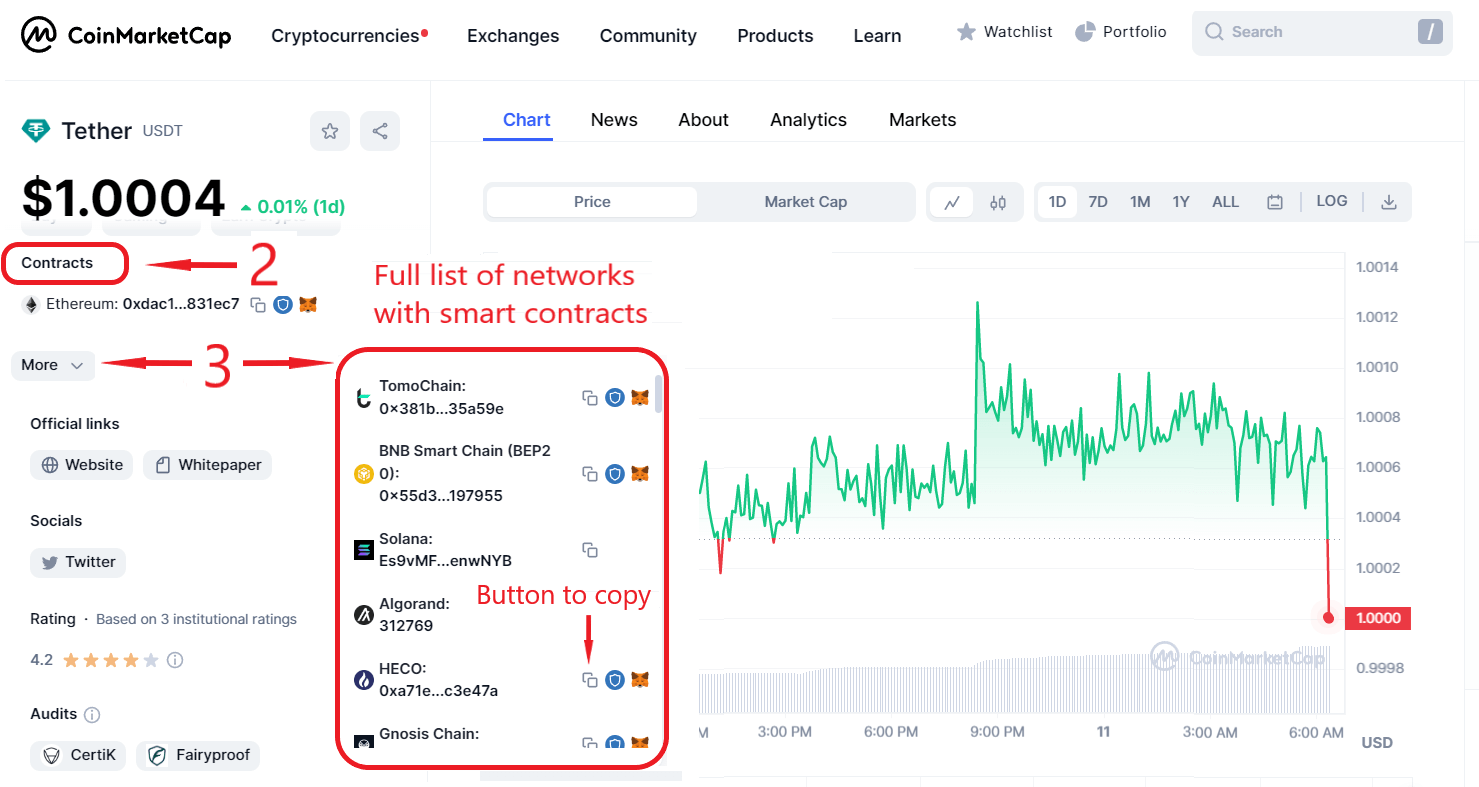1479x787 pixels.
Task: Copy the Gnosis Chain contract address
Action: (590, 743)
